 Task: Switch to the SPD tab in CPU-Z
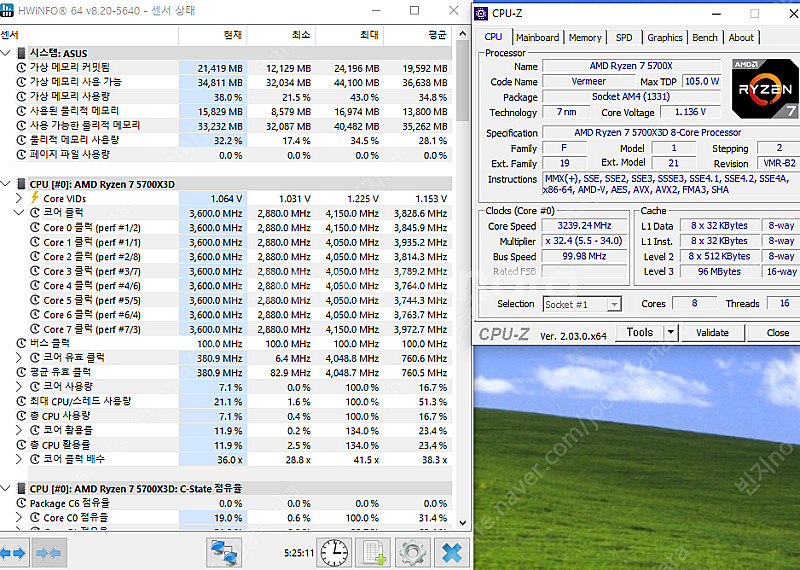(623, 37)
